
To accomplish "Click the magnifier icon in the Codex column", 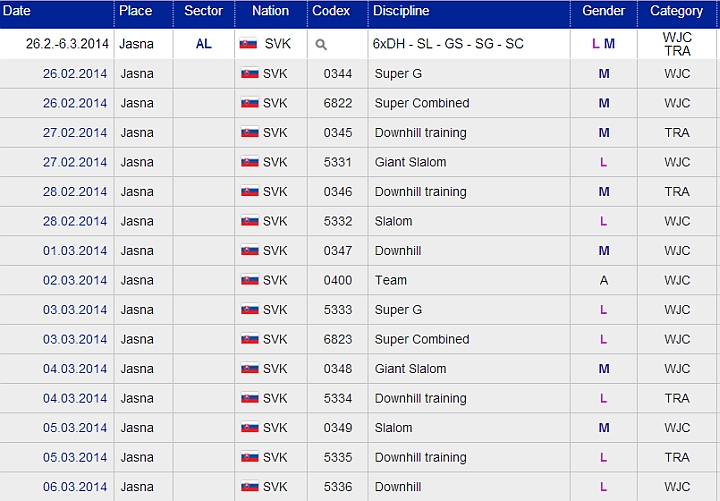I will click(321, 45).
